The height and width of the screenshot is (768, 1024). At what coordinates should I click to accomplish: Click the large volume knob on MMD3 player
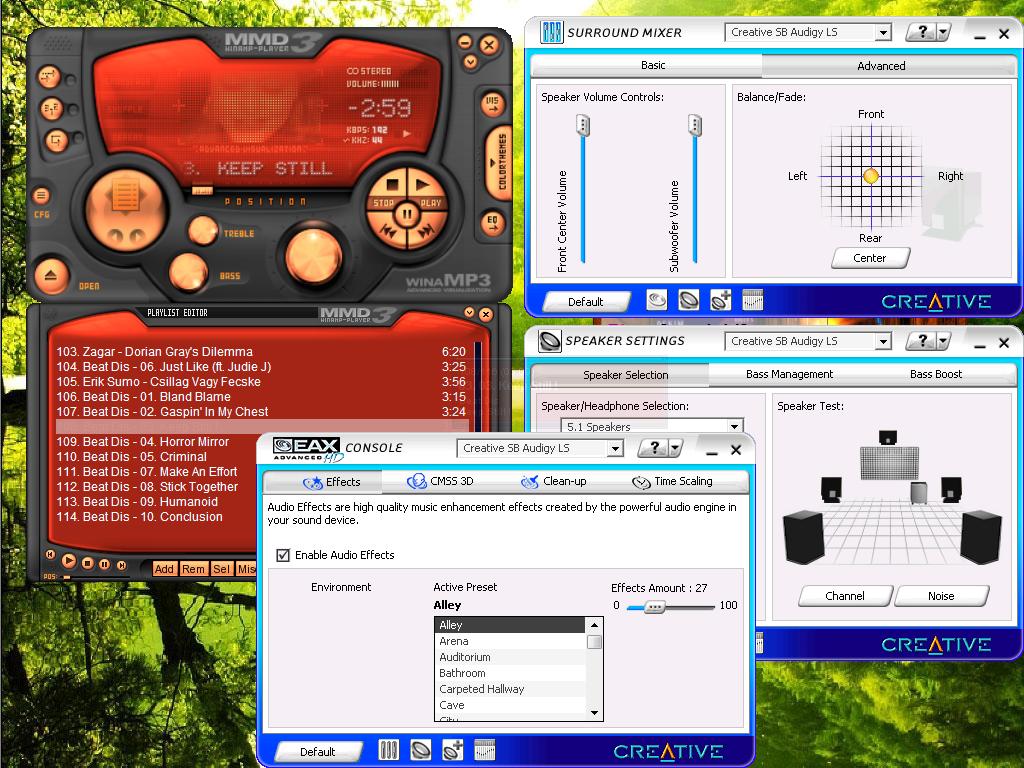point(314,255)
